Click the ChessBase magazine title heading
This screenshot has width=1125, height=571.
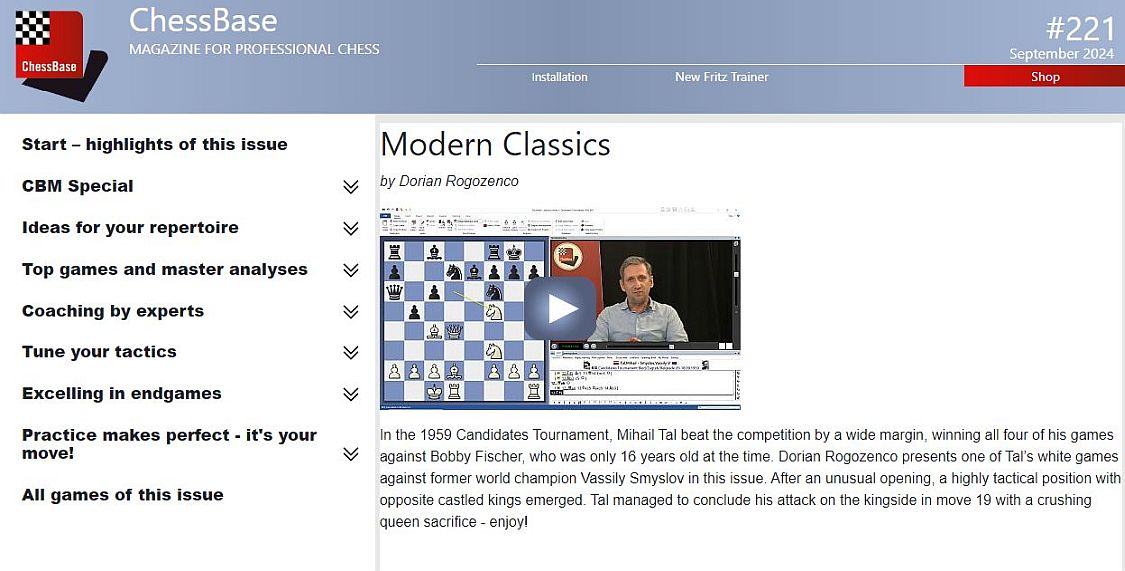pos(203,21)
